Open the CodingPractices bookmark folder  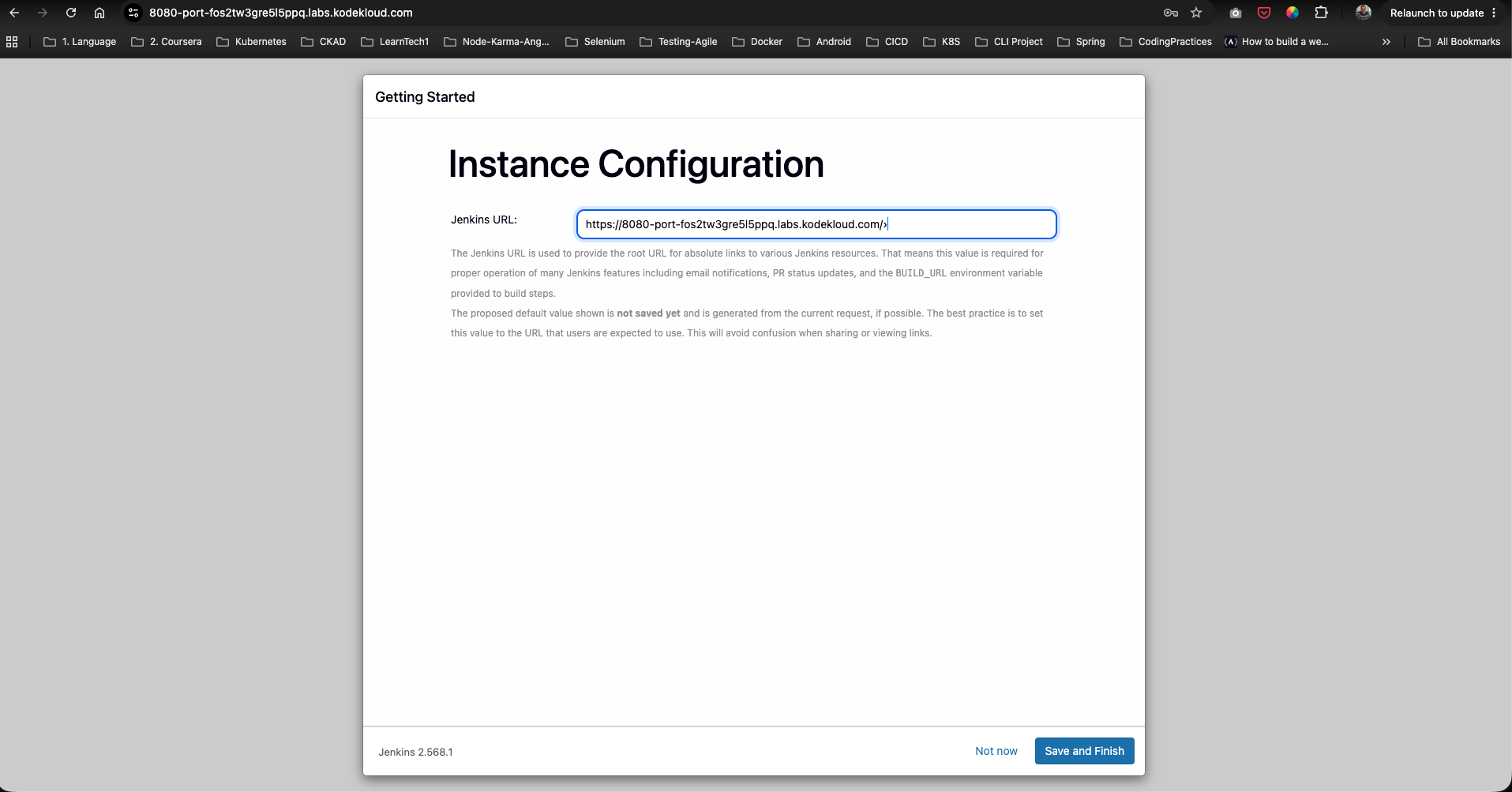pos(1165,42)
